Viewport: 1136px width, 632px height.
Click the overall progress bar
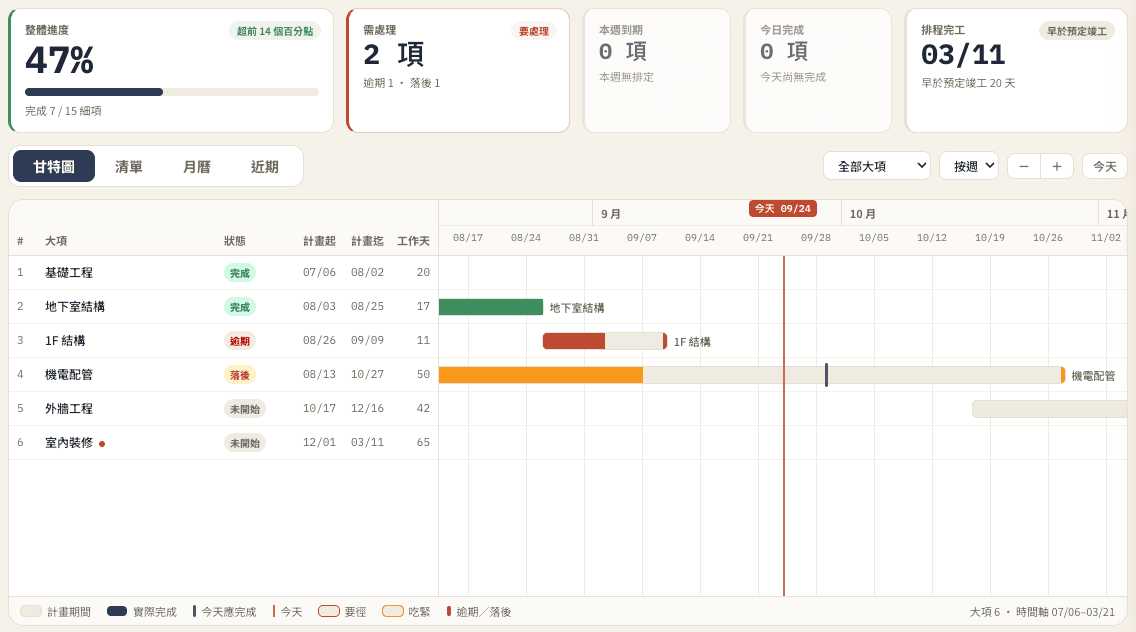tap(172, 92)
